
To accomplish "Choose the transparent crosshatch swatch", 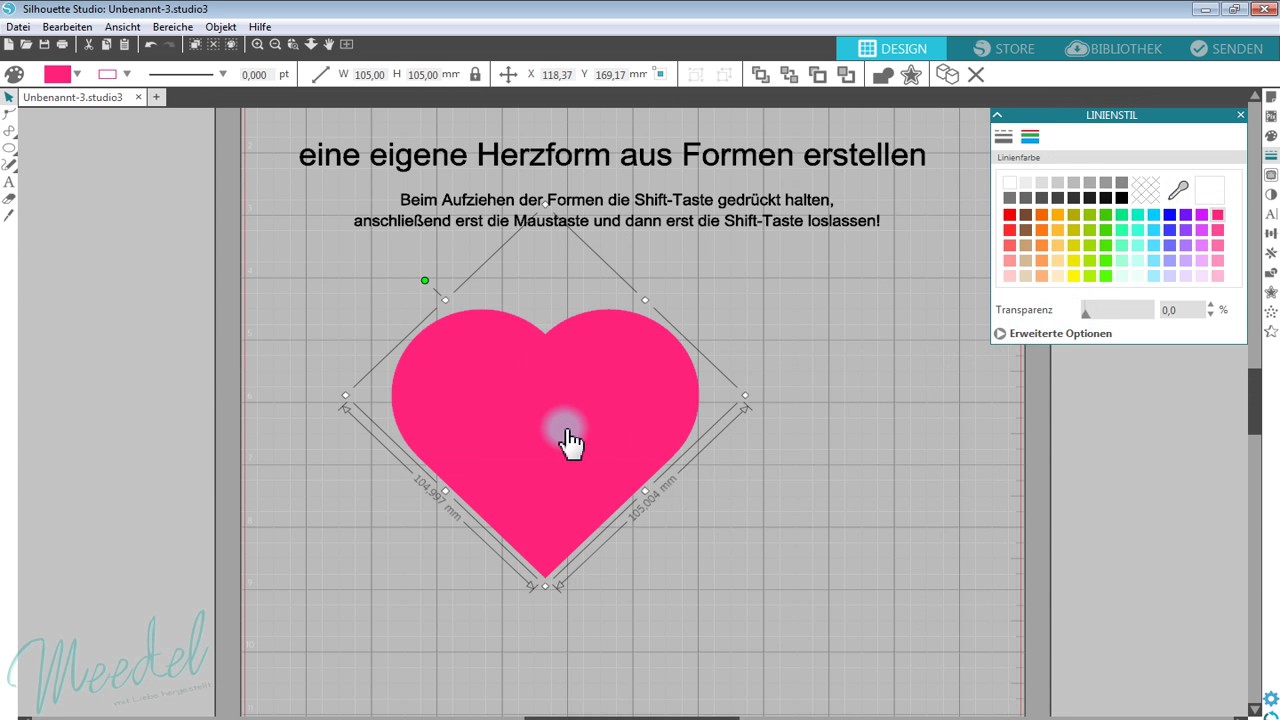I will click(x=1146, y=190).
